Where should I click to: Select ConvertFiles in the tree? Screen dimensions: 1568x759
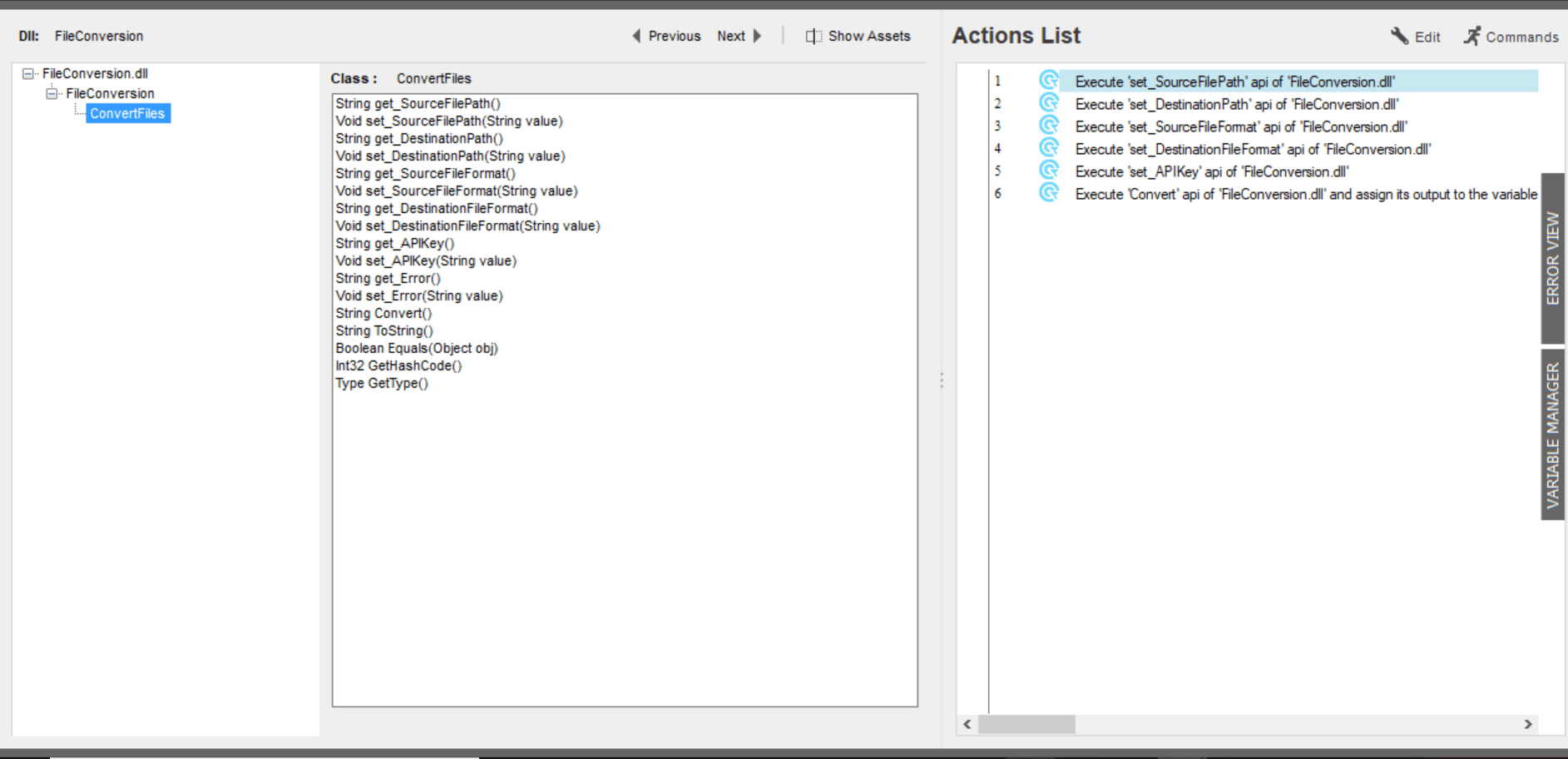(128, 113)
